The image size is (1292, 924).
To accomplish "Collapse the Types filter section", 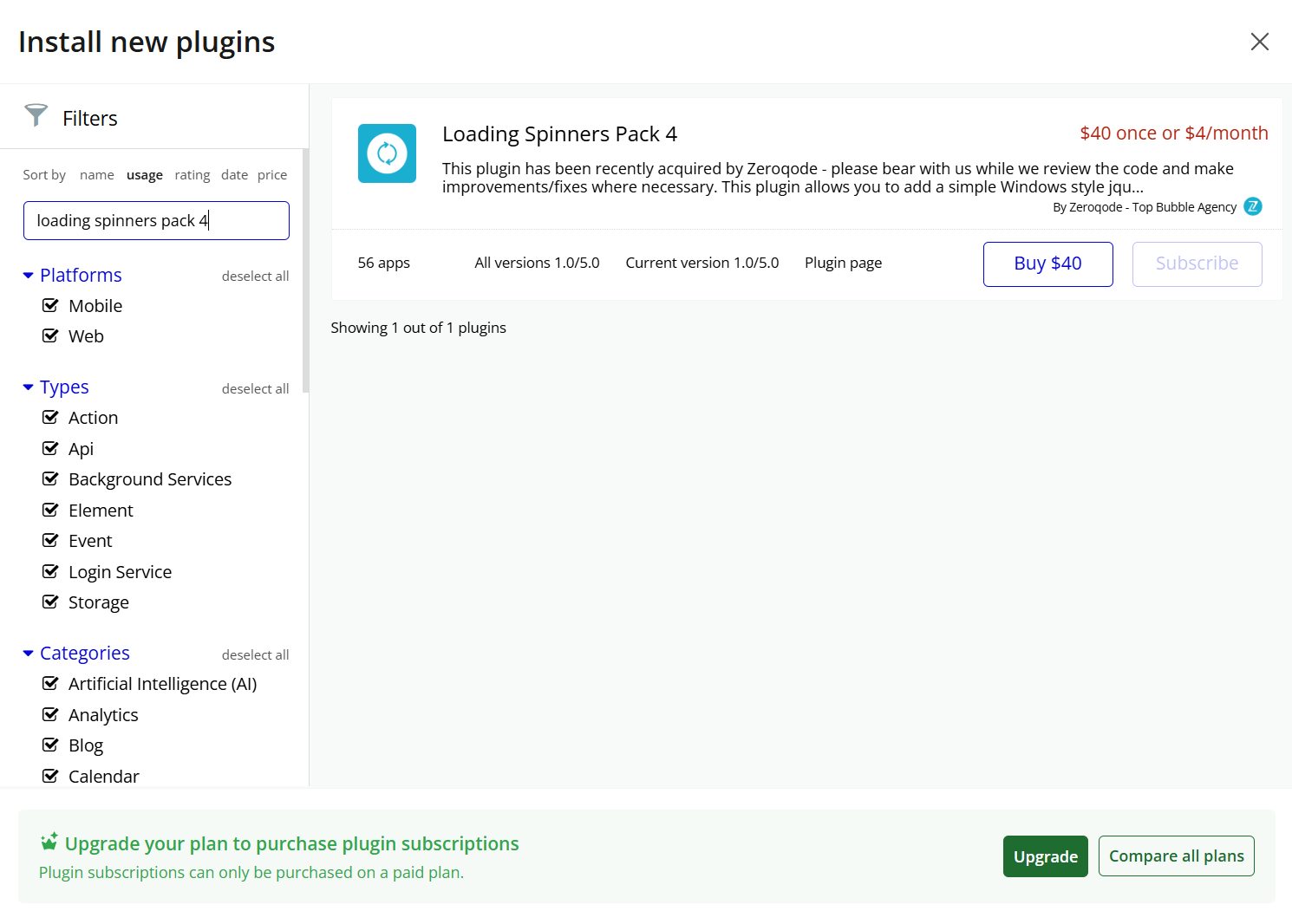I will coord(29,387).
